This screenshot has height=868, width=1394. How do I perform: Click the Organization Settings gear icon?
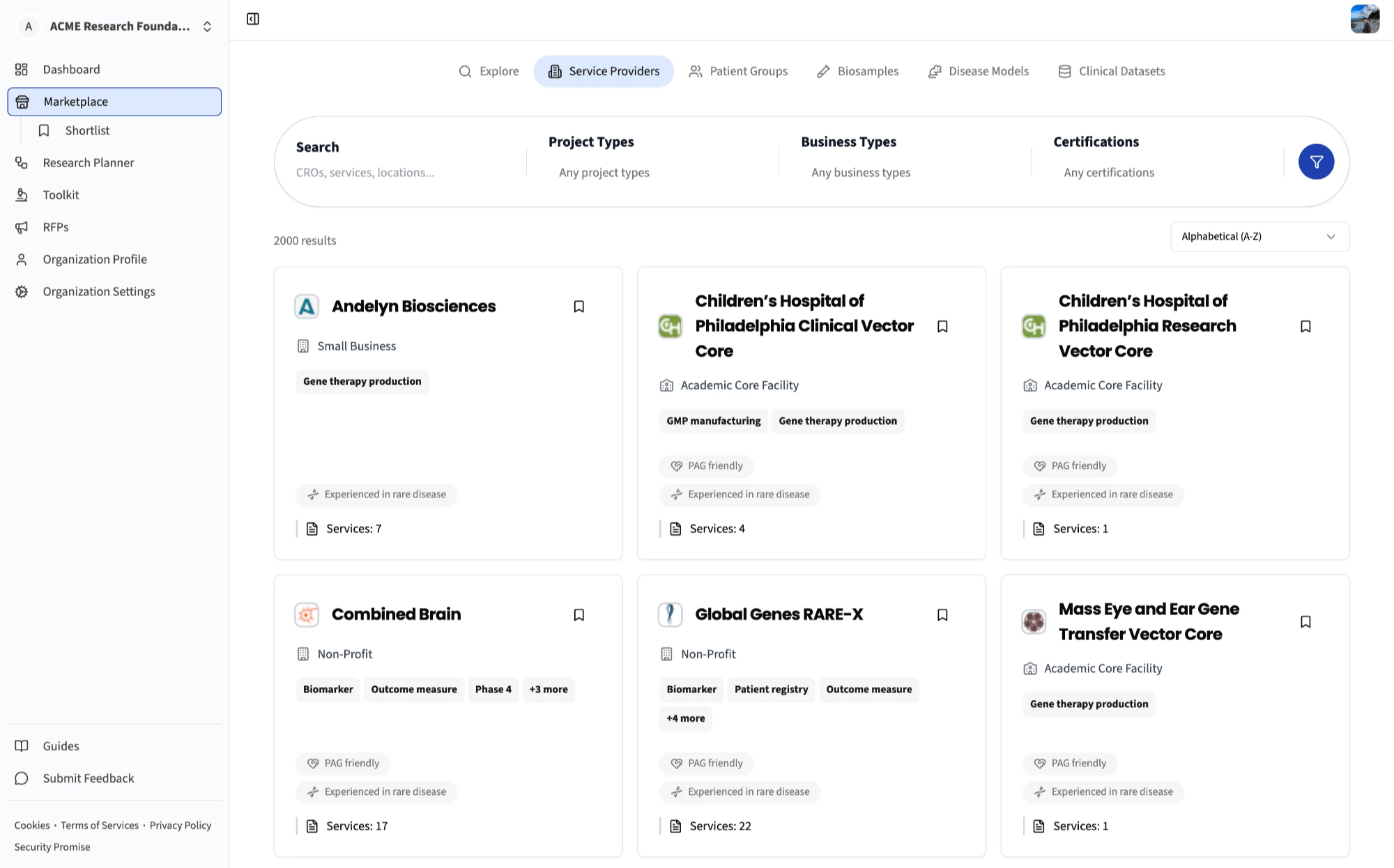pos(22,291)
